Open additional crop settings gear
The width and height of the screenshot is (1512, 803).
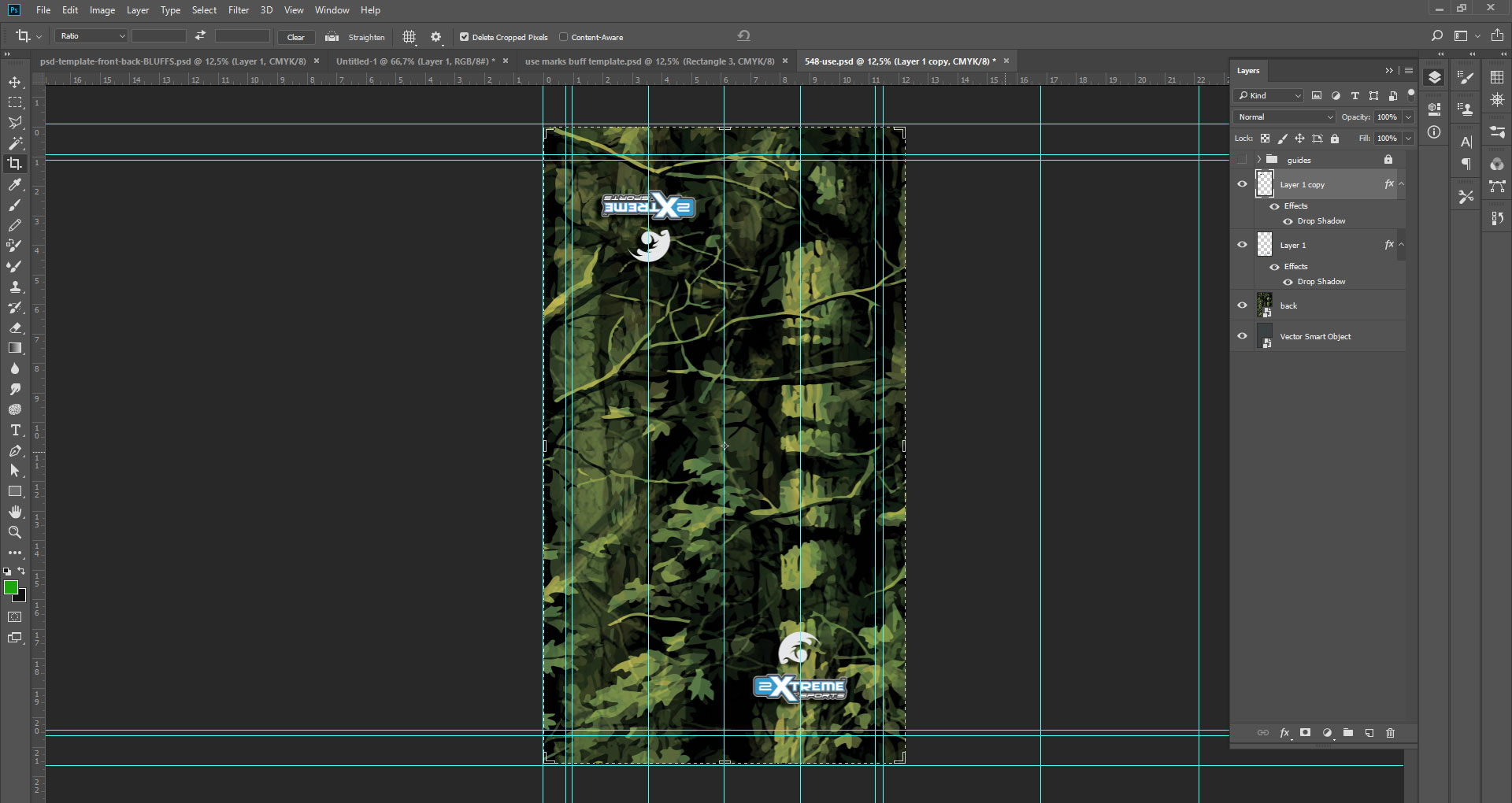pyautogui.click(x=436, y=37)
